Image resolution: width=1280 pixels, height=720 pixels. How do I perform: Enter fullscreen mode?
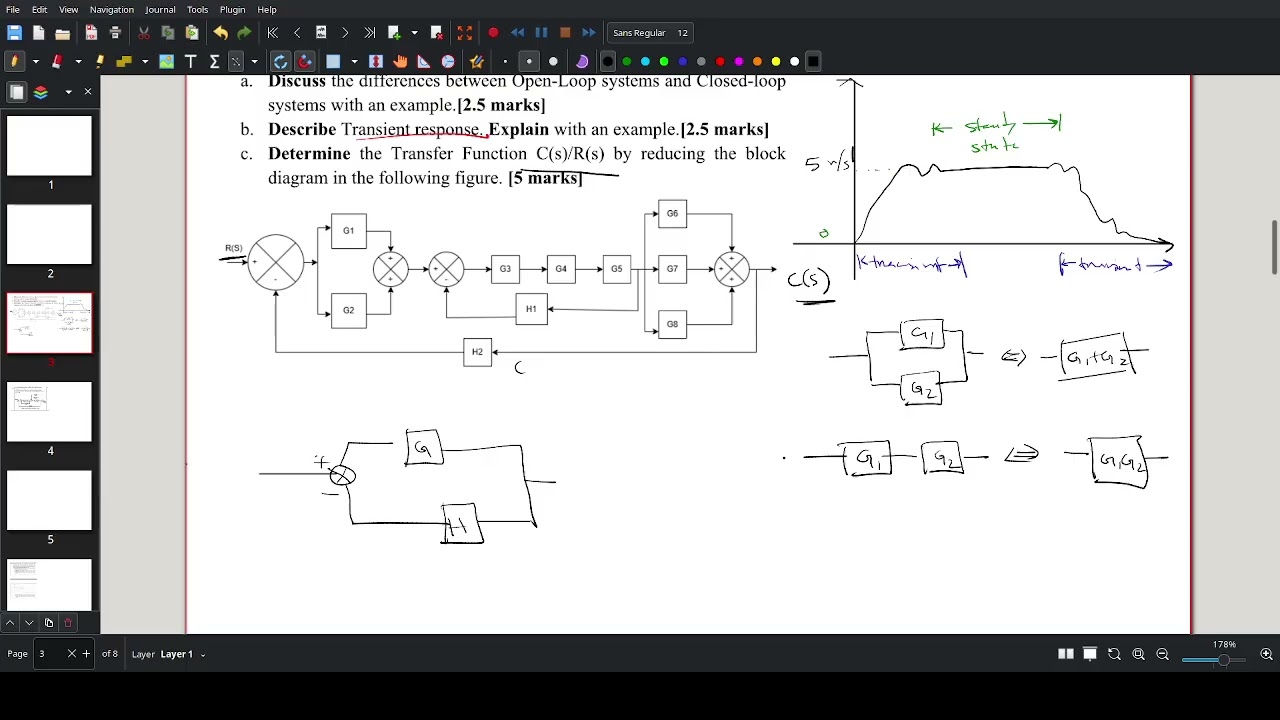coord(465,33)
